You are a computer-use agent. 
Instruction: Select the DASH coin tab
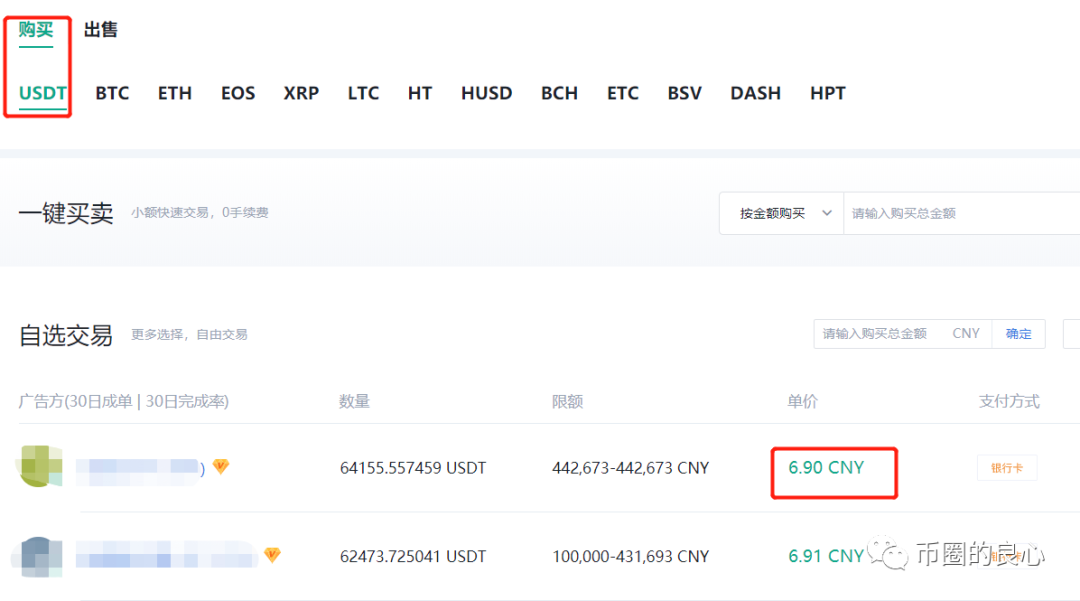756,93
